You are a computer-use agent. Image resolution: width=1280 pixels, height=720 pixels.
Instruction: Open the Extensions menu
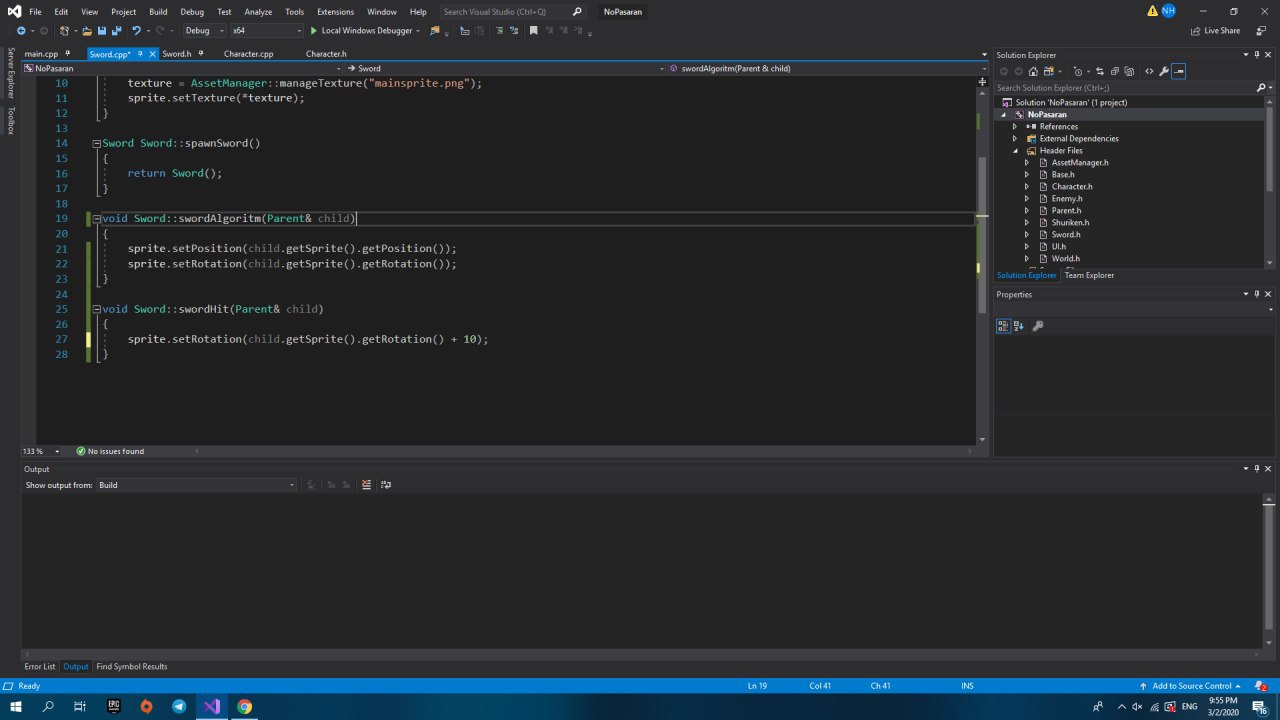(x=335, y=12)
